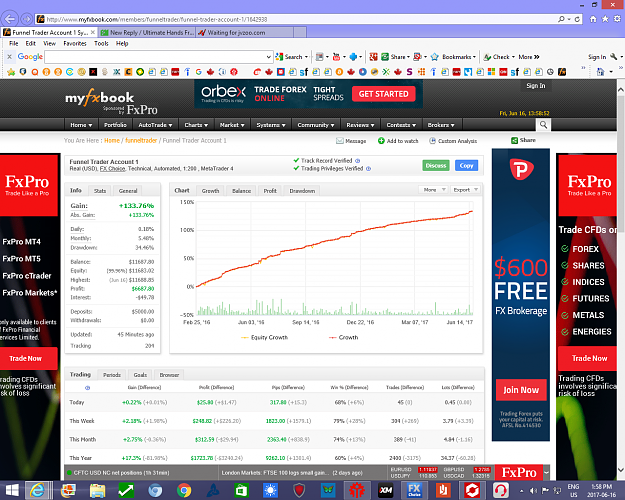Screen dimensions: 625x500
Task: Open the XM app on the taskbar
Action: click(385, 490)
